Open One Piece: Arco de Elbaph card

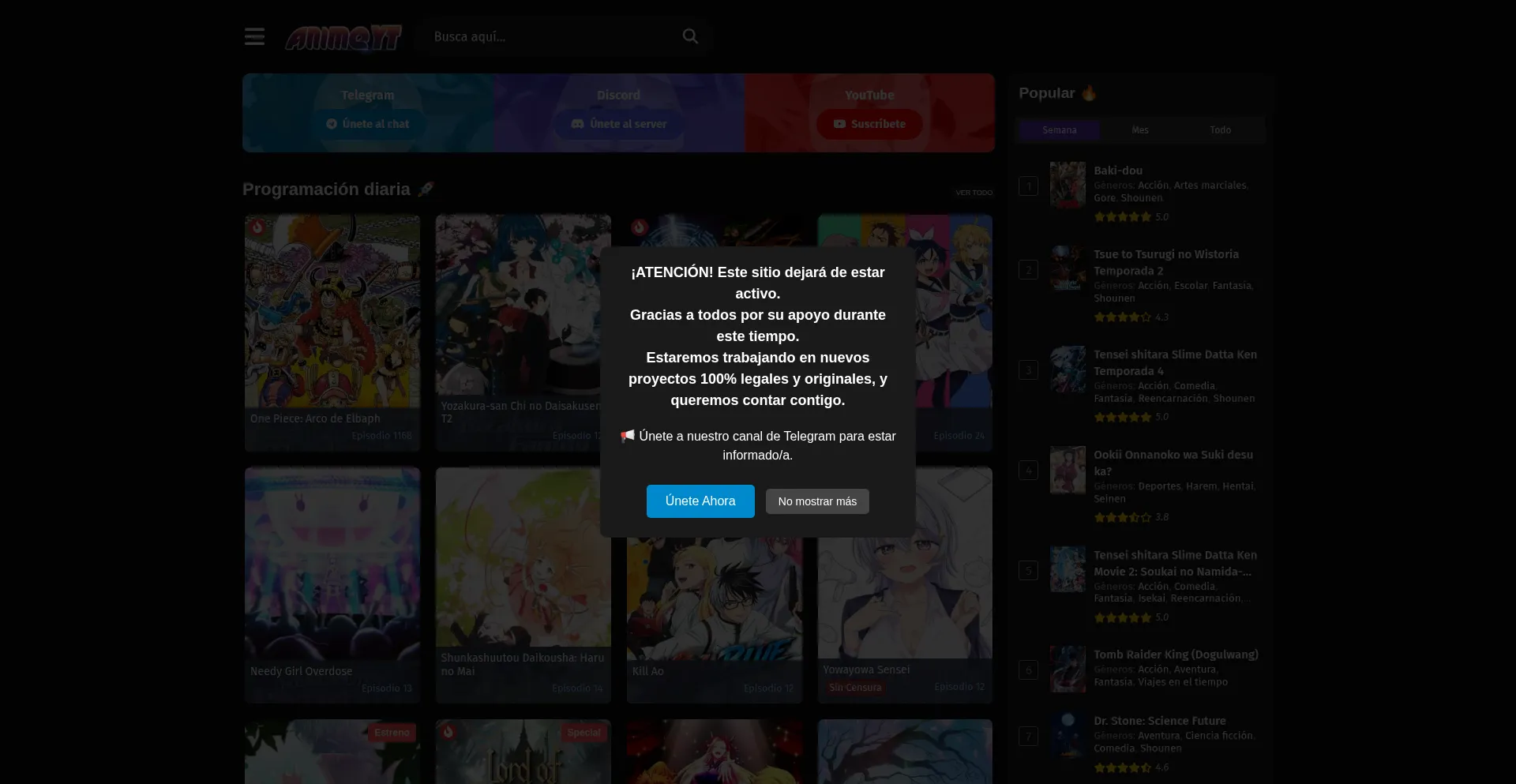[x=332, y=332]
